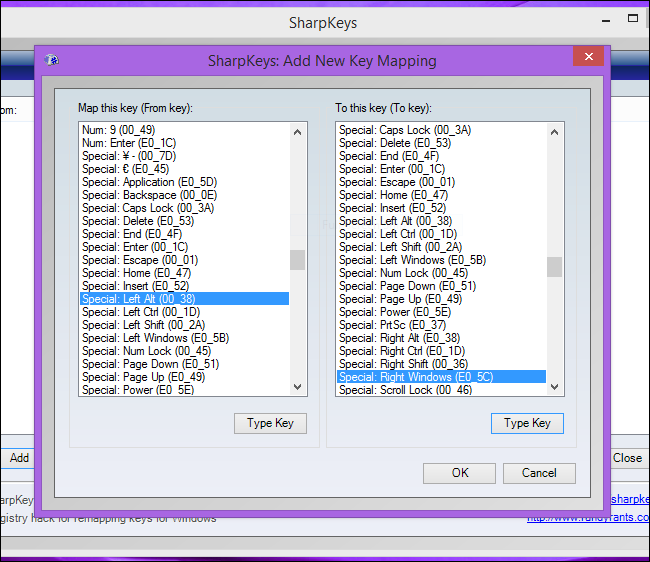
Task: Click the From key list scroll down arrow
Action: point(297,387)
